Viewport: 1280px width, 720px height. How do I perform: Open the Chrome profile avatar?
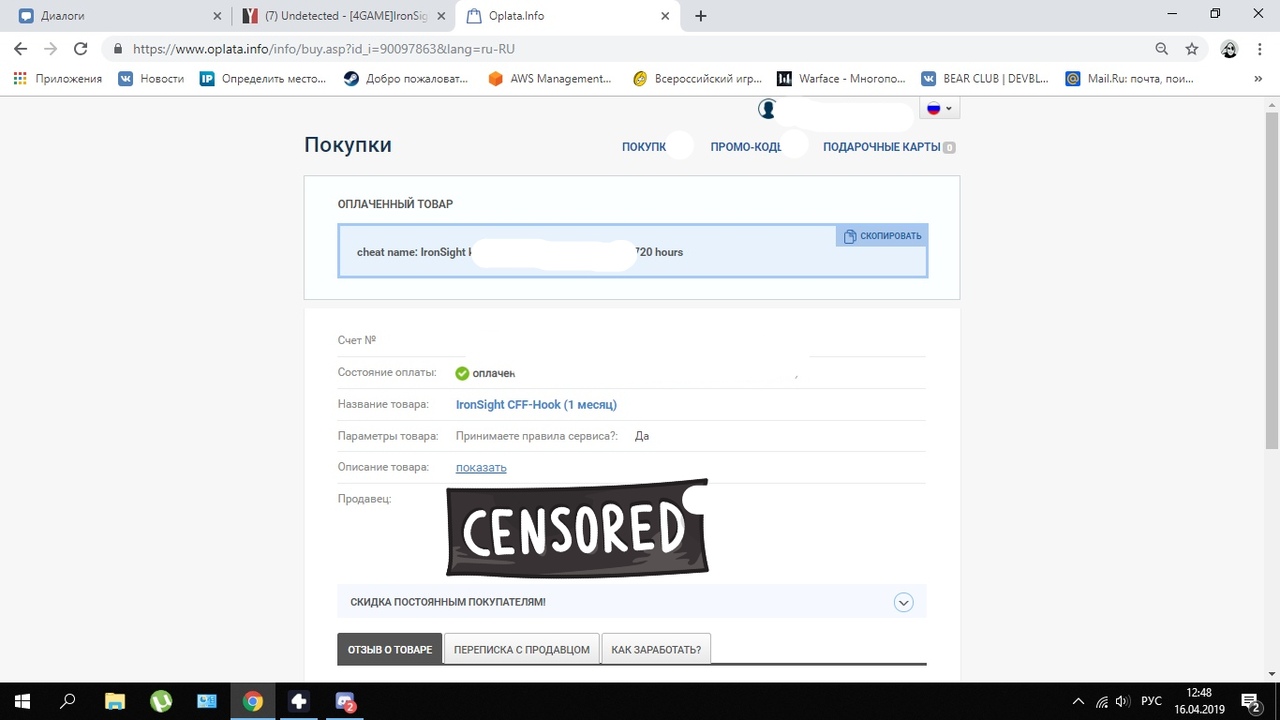(1229, 48)
